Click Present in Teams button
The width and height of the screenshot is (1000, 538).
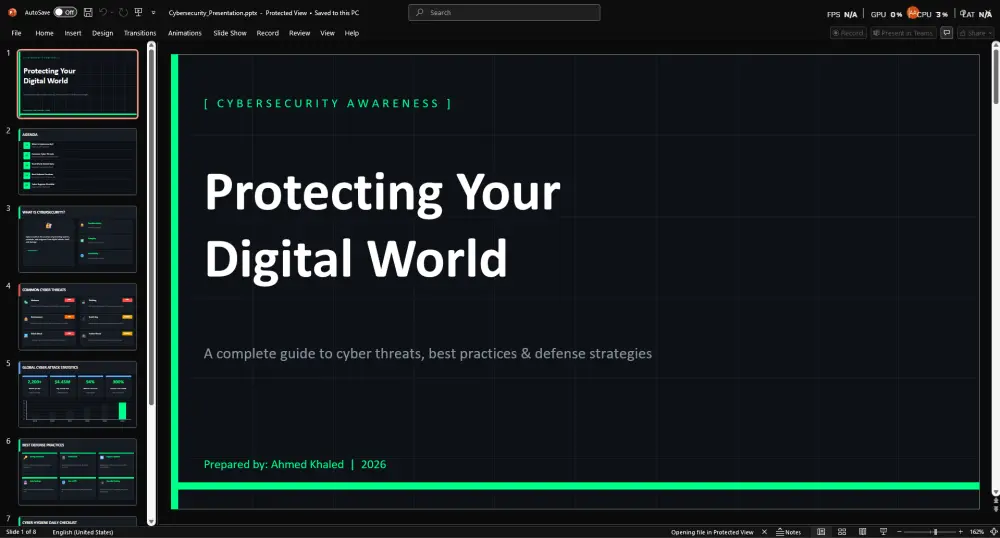902,33
